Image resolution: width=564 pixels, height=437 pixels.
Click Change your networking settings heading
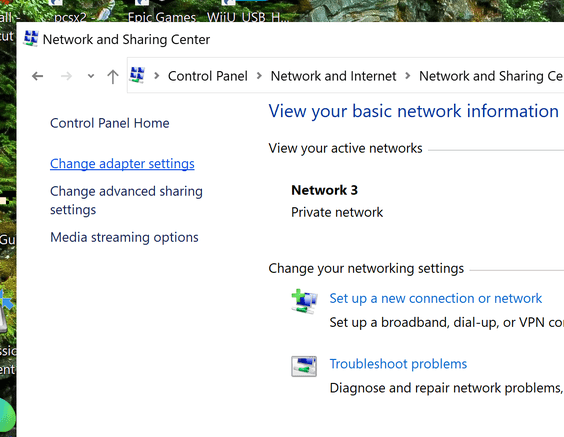(x=366, y=268)
